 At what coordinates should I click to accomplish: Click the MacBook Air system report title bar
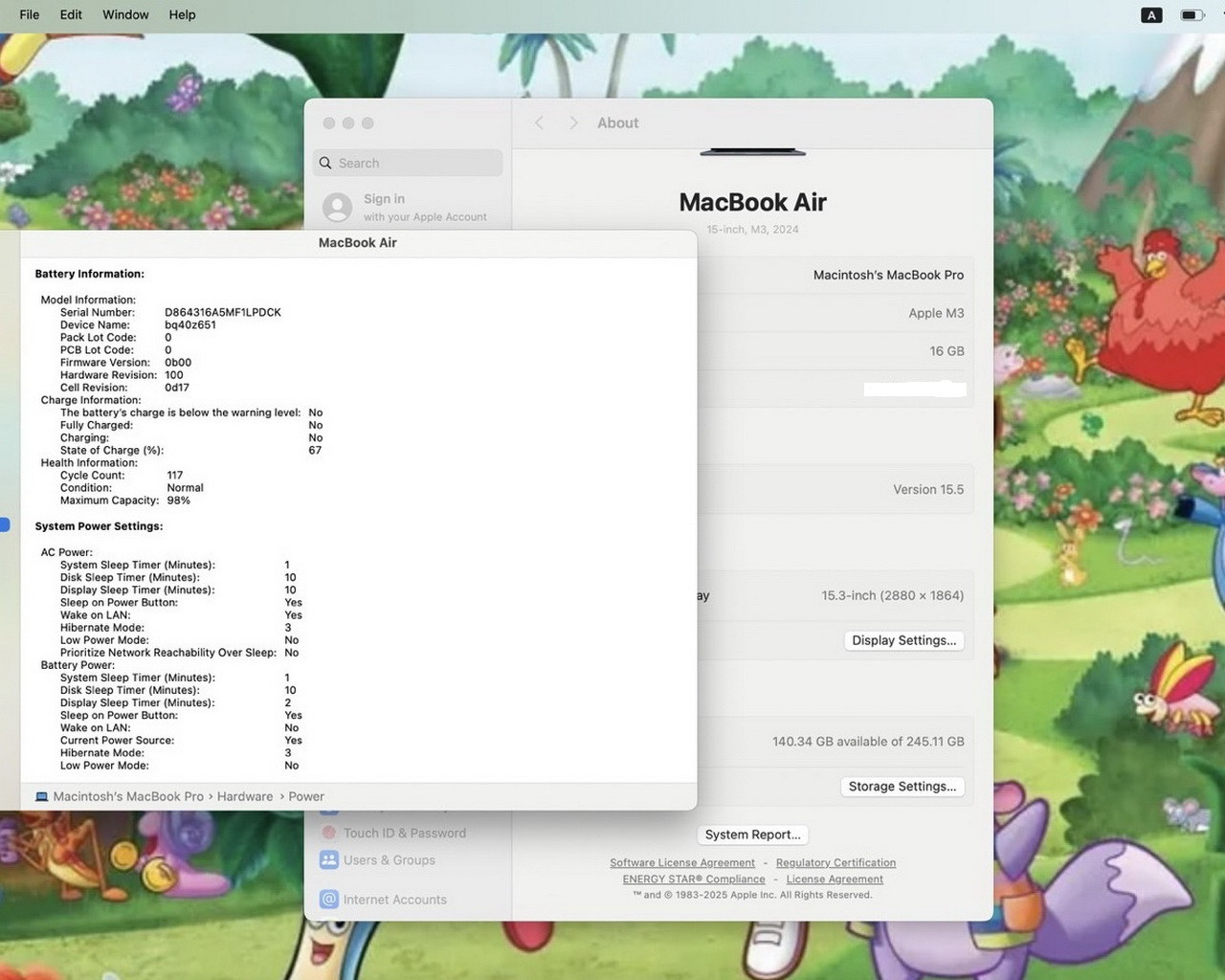(358, 243)
